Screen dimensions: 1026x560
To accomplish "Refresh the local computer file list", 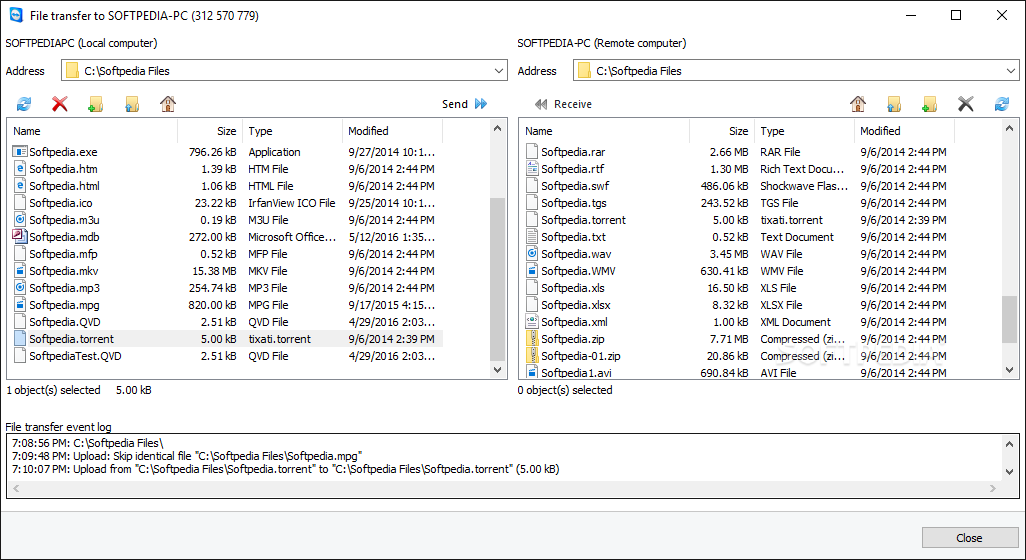I will point(24,103).
